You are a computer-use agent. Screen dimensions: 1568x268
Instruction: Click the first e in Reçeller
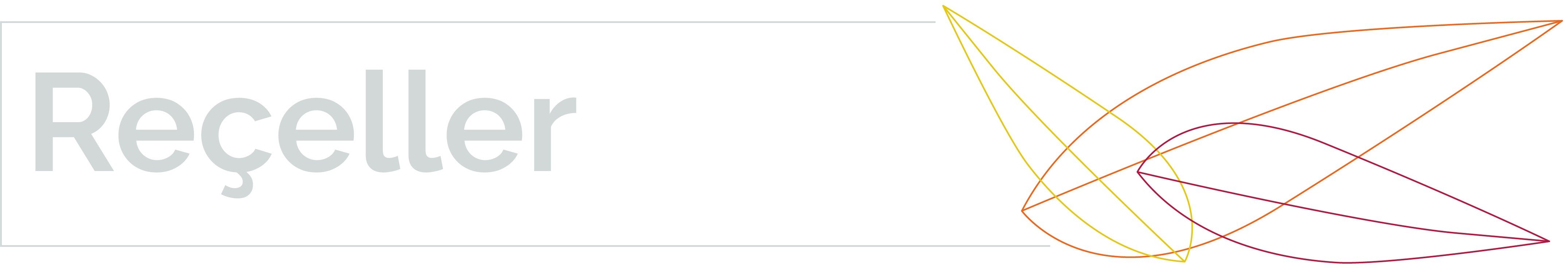[156, 135]
